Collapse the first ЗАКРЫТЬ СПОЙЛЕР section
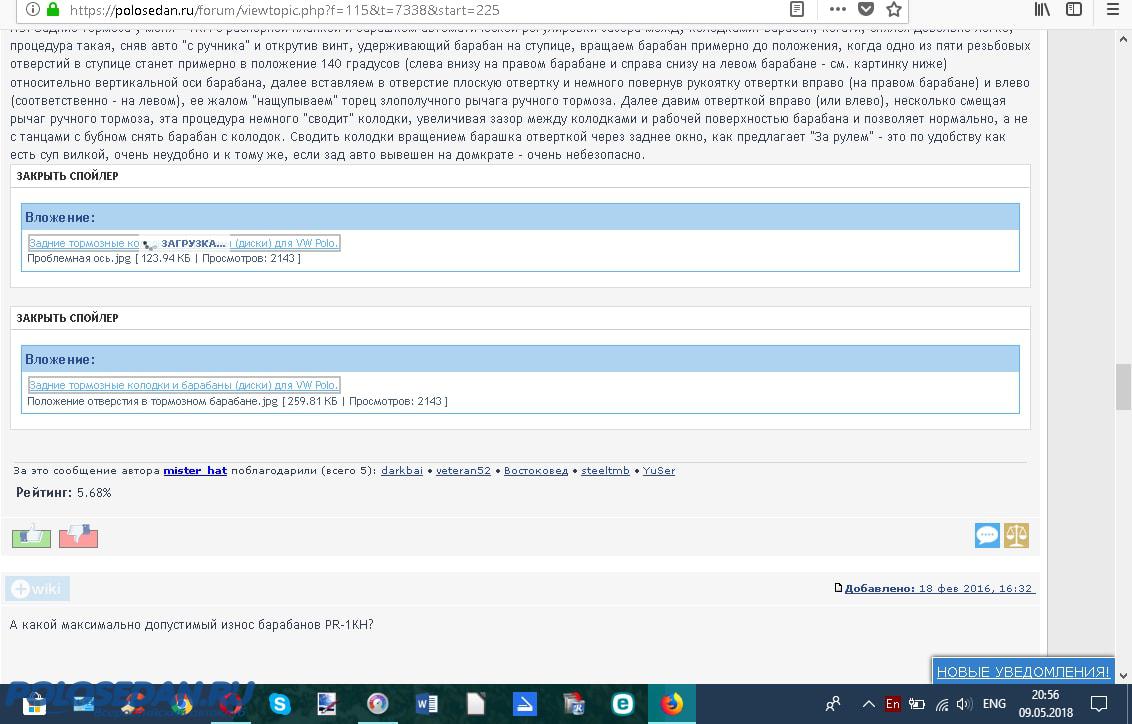The image size is (1132, 724). [x=67, y=176]
